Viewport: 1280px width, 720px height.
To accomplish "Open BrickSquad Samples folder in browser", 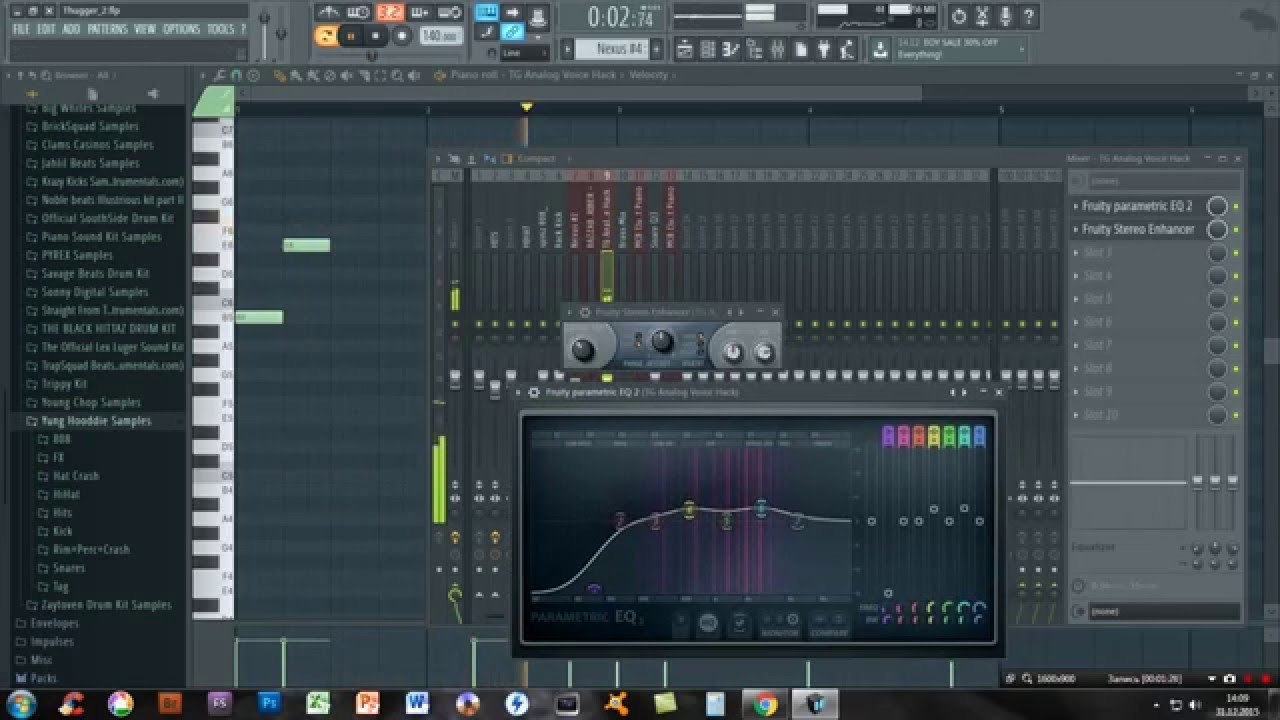I will [x=90, y=126].
